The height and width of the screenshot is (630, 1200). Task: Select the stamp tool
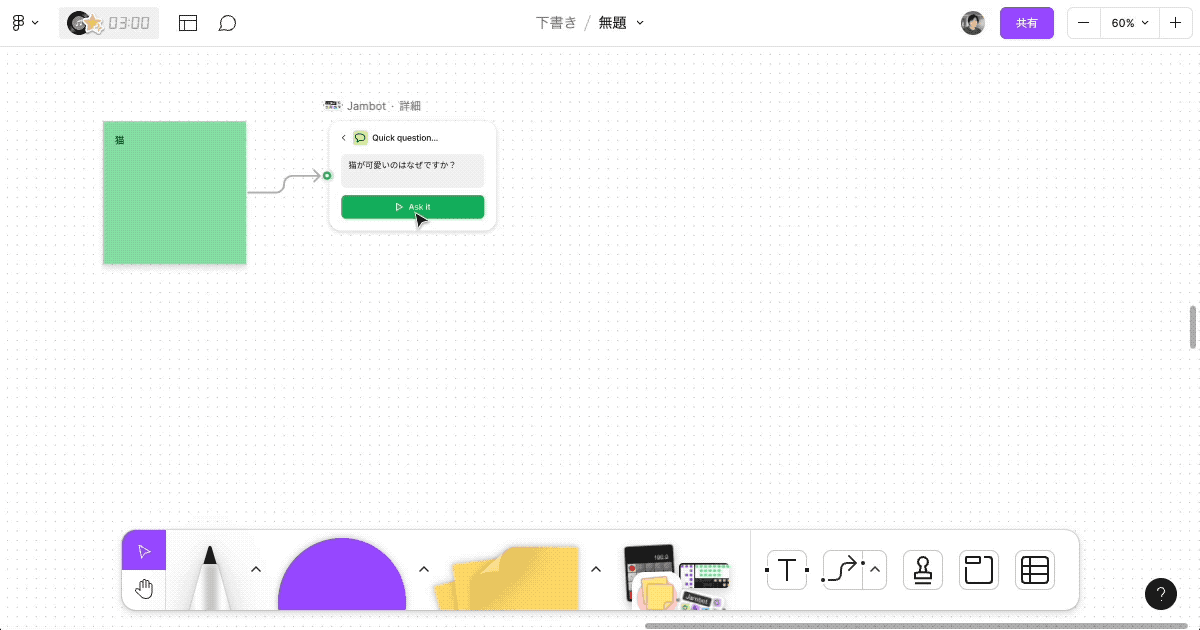click(x=922, y=569)
